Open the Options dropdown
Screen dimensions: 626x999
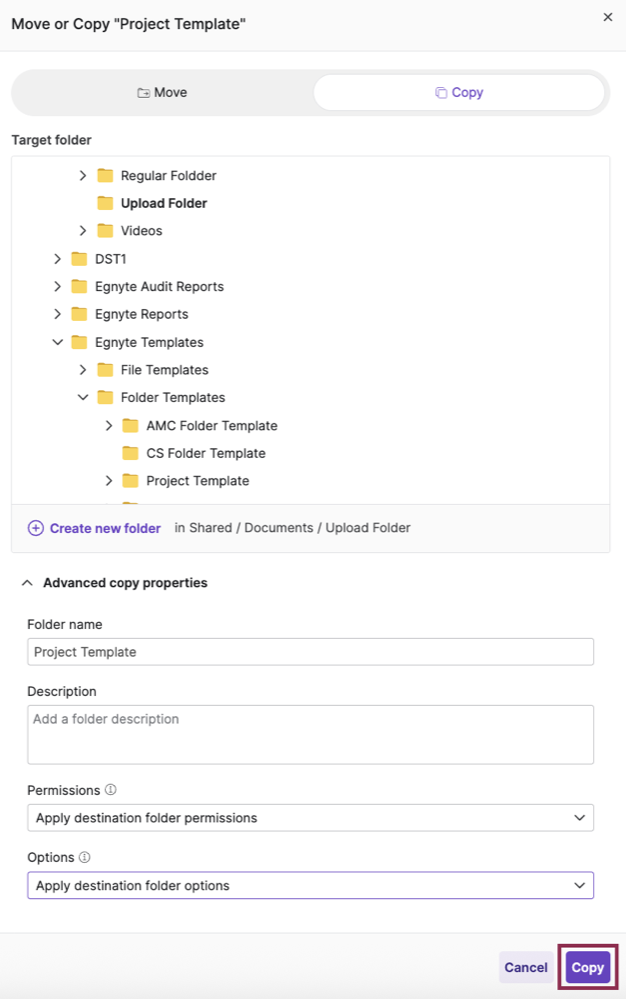coord(310,885)
